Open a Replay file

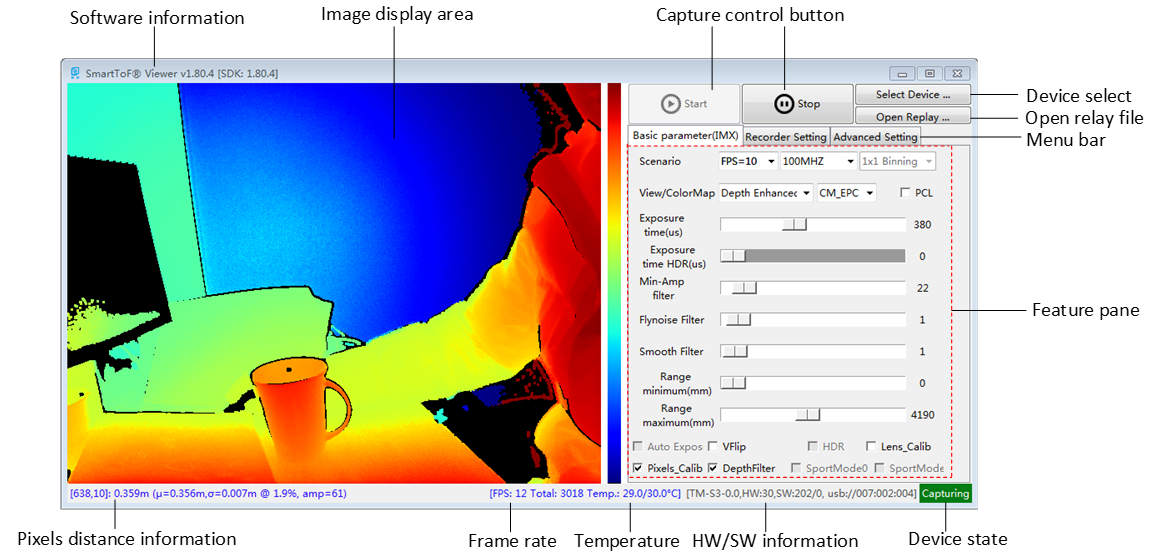[x=913, y=116]
